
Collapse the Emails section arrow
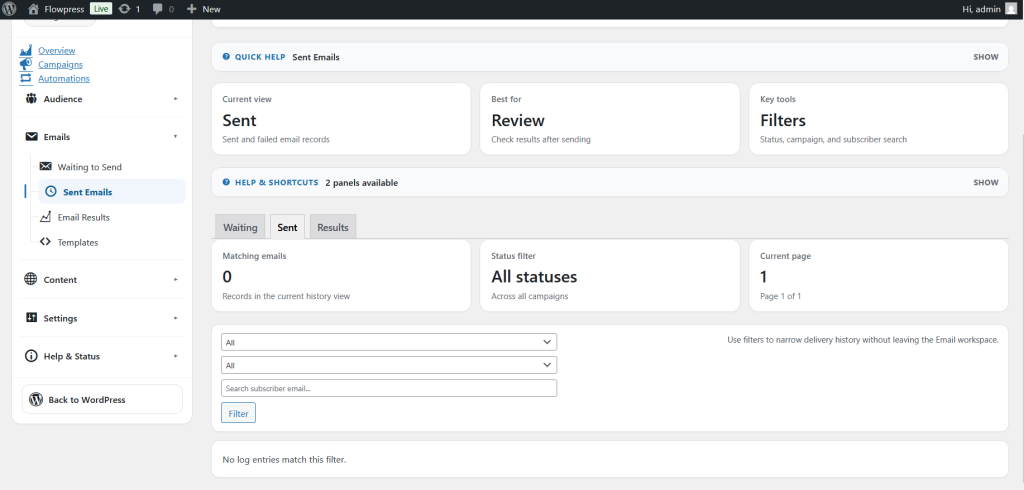coord(176,137)
